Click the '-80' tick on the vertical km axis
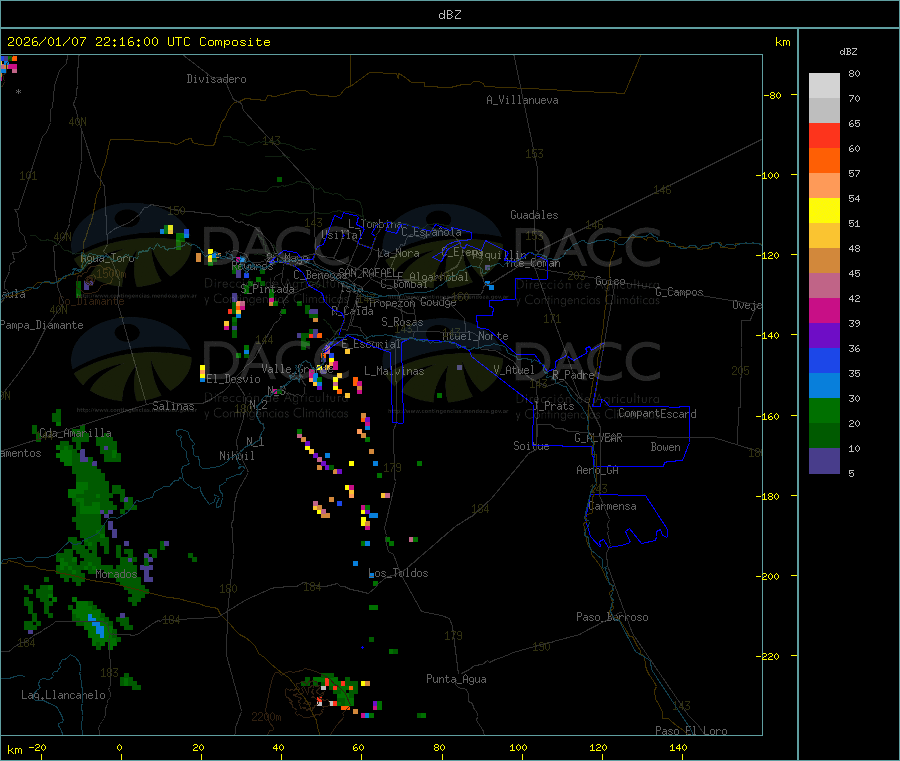Screen dimensions: 900x761 (x=772, y=95)
